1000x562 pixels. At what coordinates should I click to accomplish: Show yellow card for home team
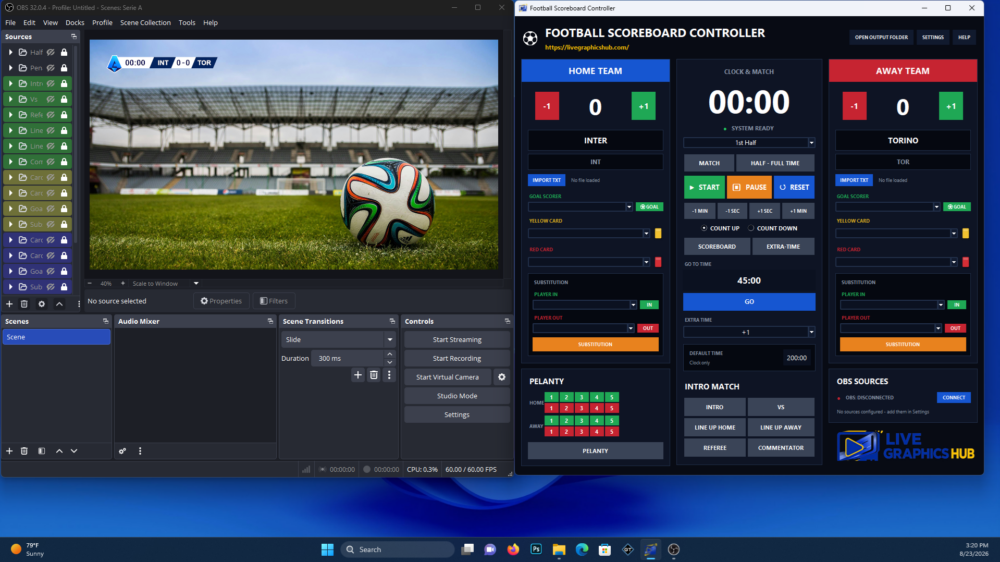(x=658, y=233)
